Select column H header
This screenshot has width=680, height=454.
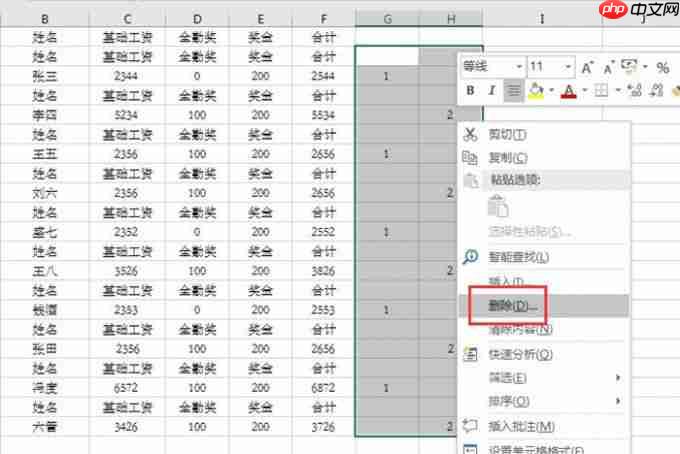coord(451,19)
